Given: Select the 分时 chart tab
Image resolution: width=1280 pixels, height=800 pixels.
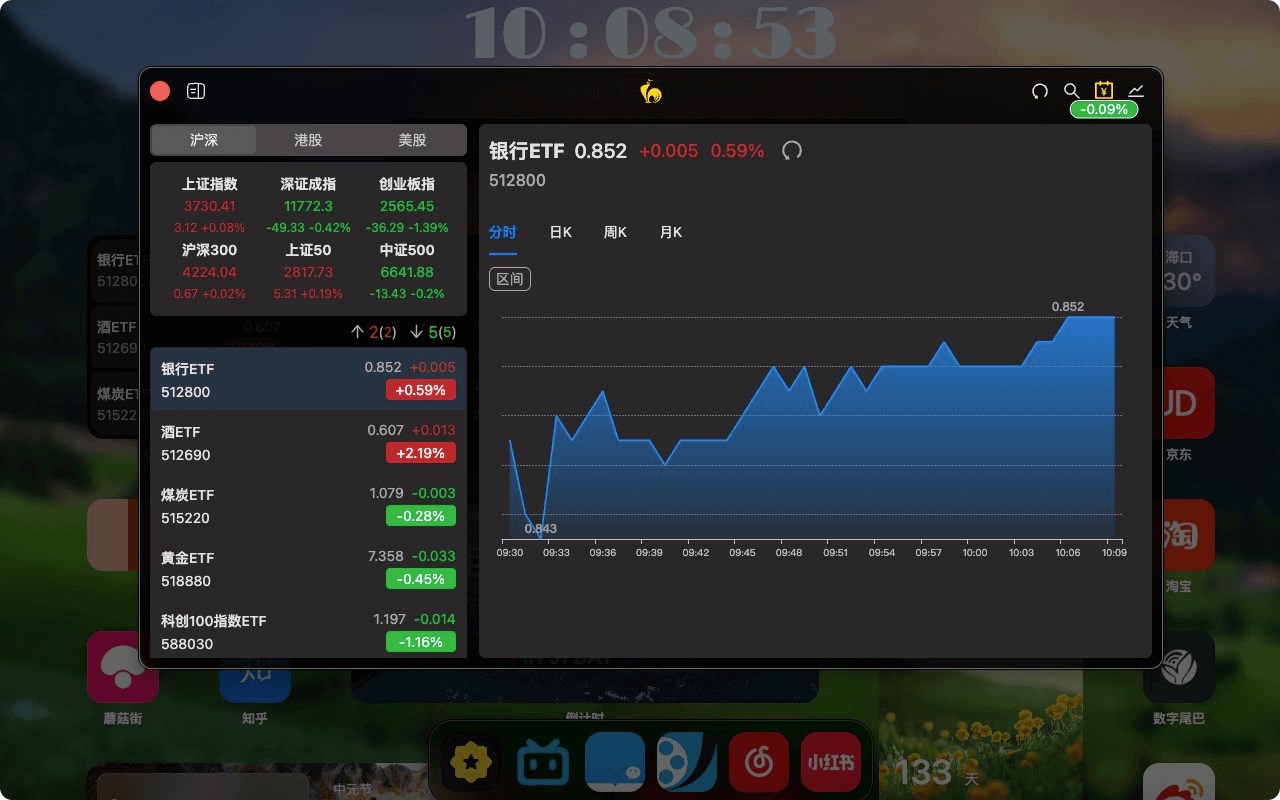Looking at the screenshot, I should point(502,232).
